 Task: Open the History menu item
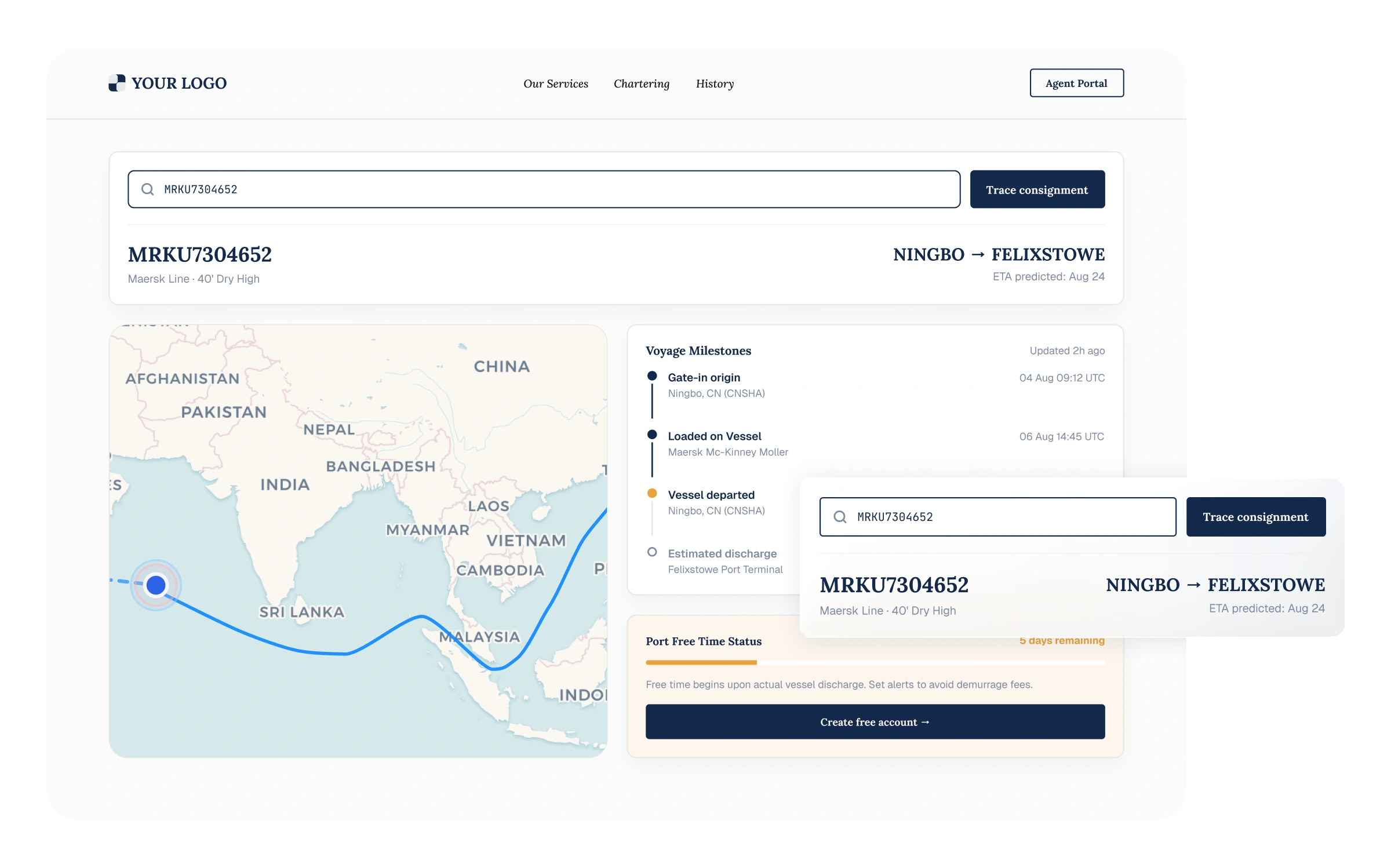[x=715, y=83]
